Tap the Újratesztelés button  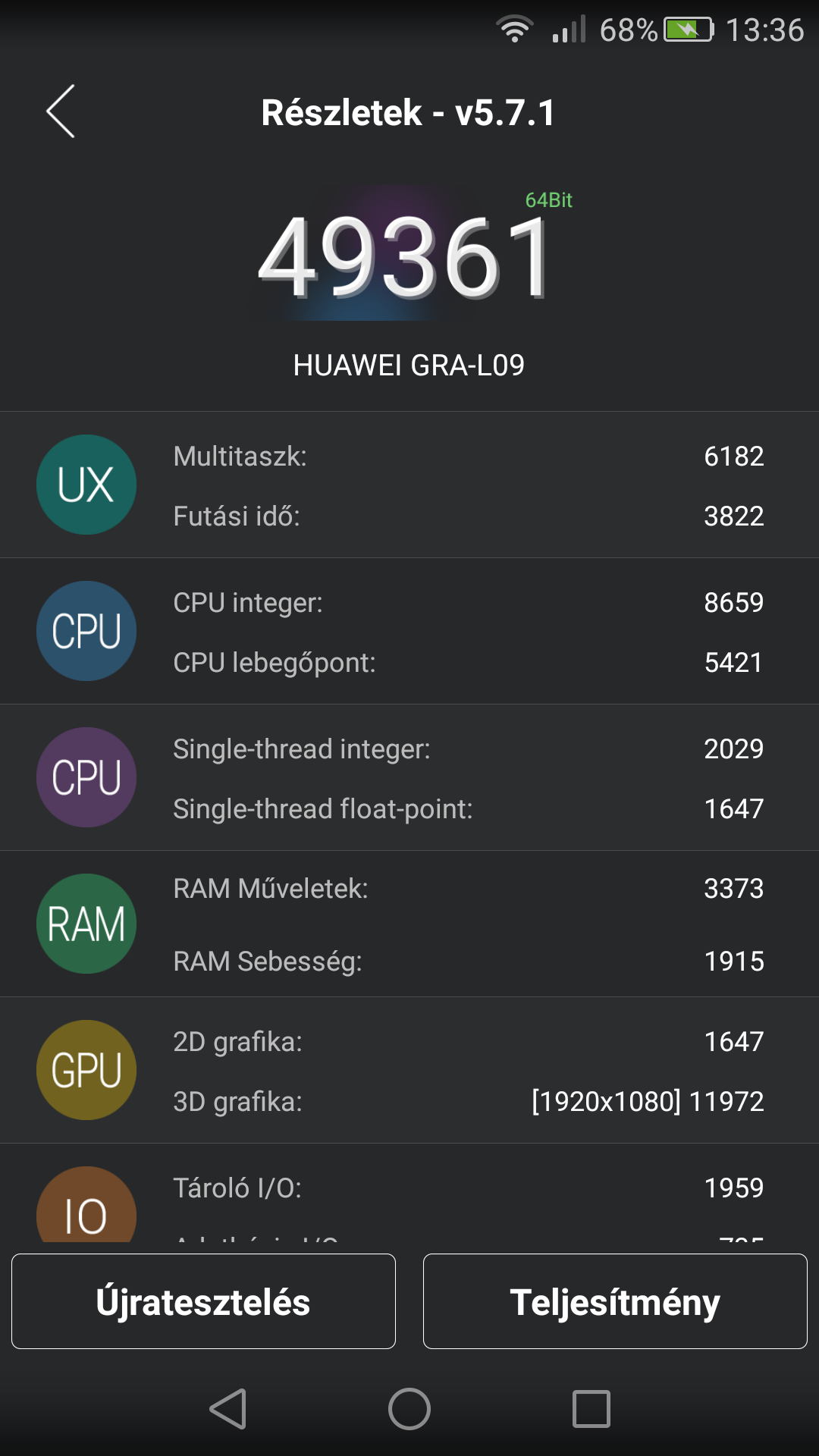[203, 1301]
